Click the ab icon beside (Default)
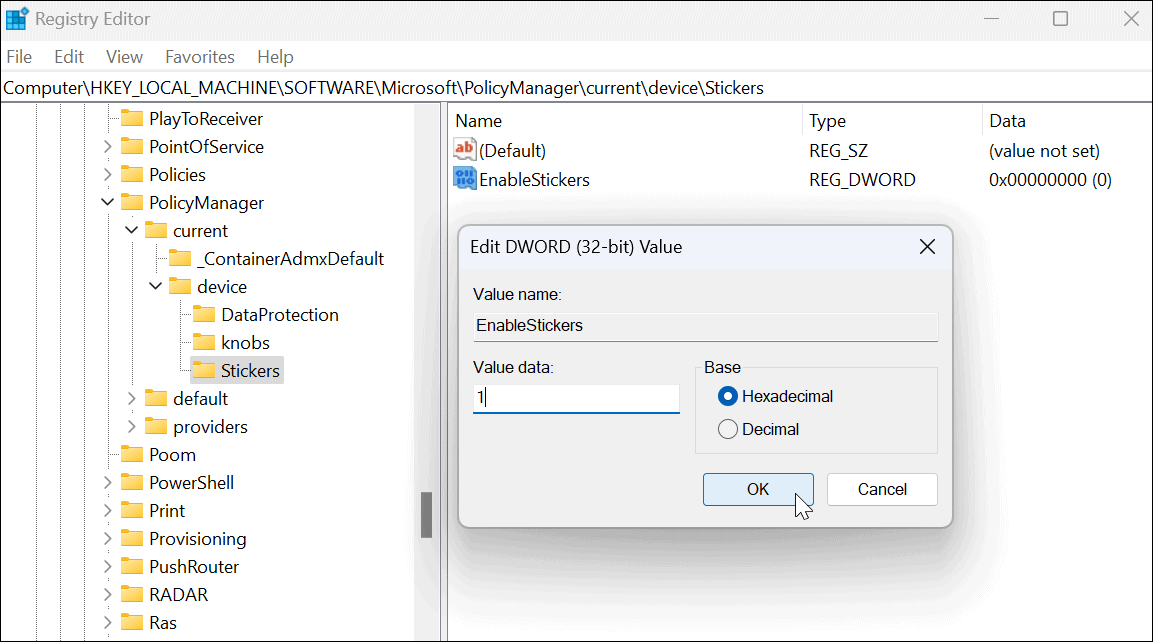Screen dimensions: 1153x642 (x=464, y=149)
